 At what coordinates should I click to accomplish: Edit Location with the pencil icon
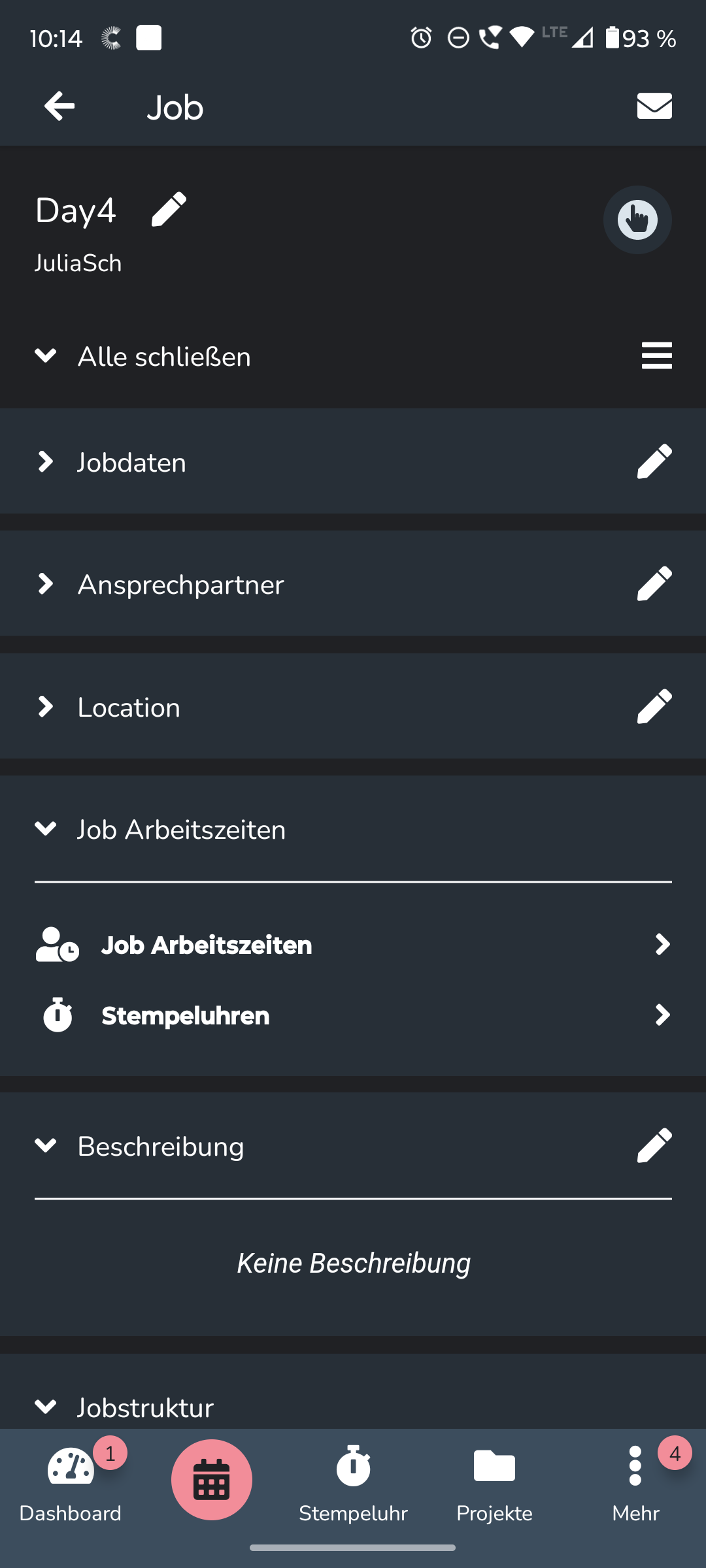pyautogui.click(x=654, y=707)
